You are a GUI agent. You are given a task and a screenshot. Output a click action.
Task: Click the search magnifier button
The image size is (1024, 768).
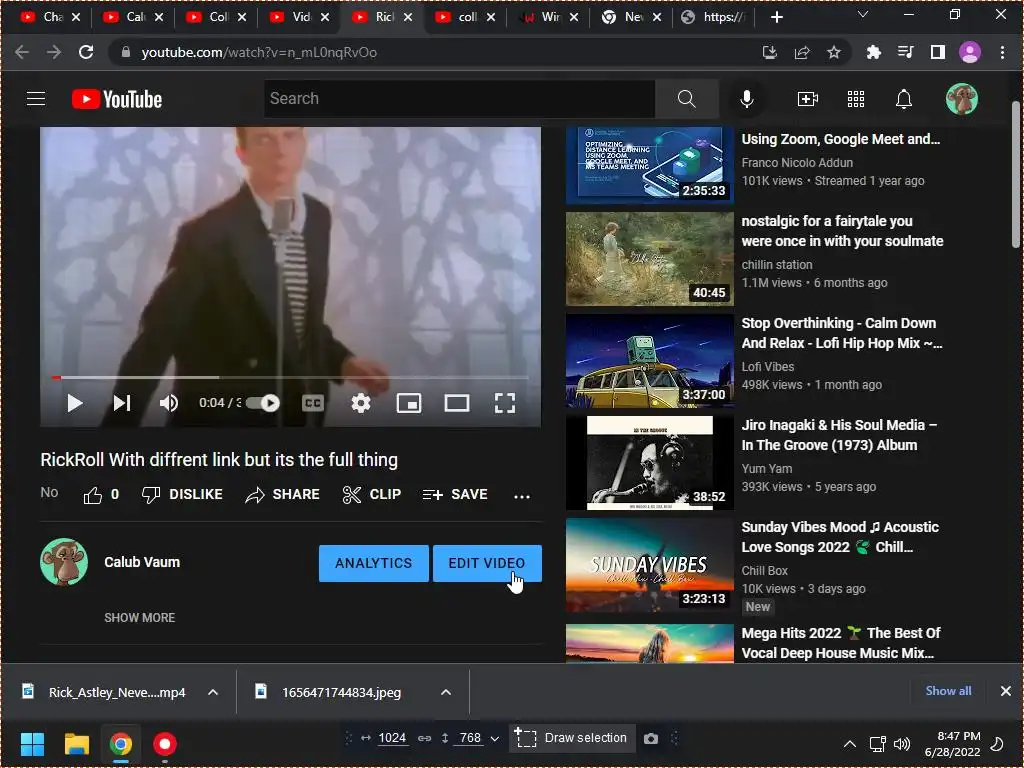[x=686, y=99]
